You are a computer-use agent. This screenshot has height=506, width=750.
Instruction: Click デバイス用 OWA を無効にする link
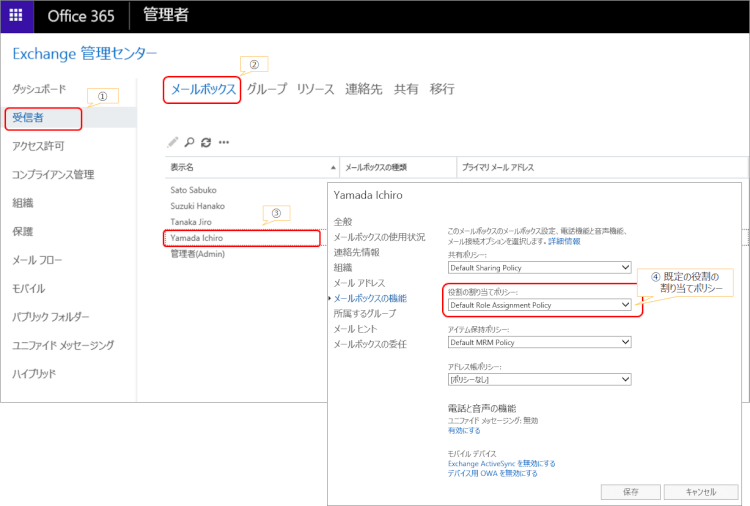click(493, 473)
